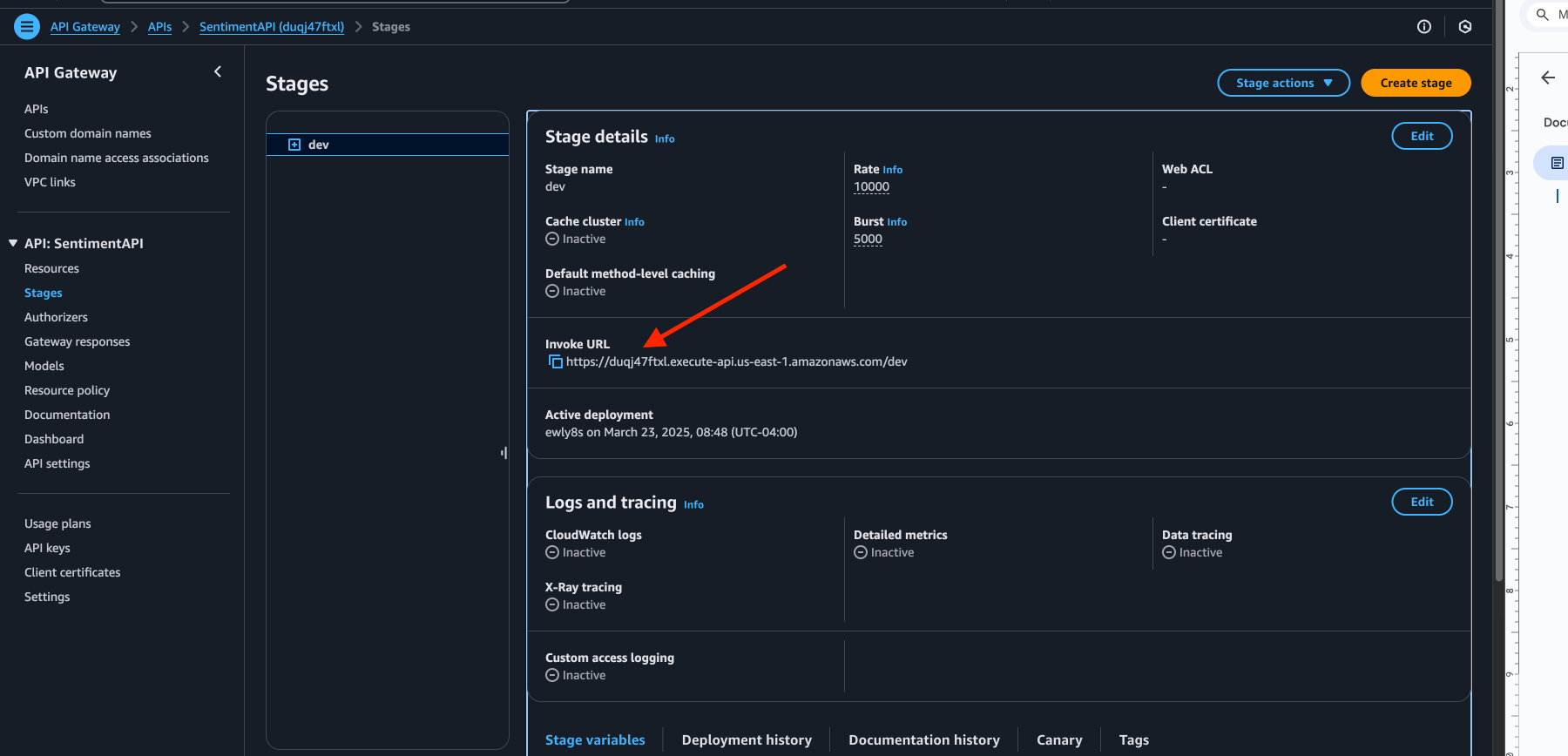
Task: Edit the Stage details section
Action: click(1422, 136)
